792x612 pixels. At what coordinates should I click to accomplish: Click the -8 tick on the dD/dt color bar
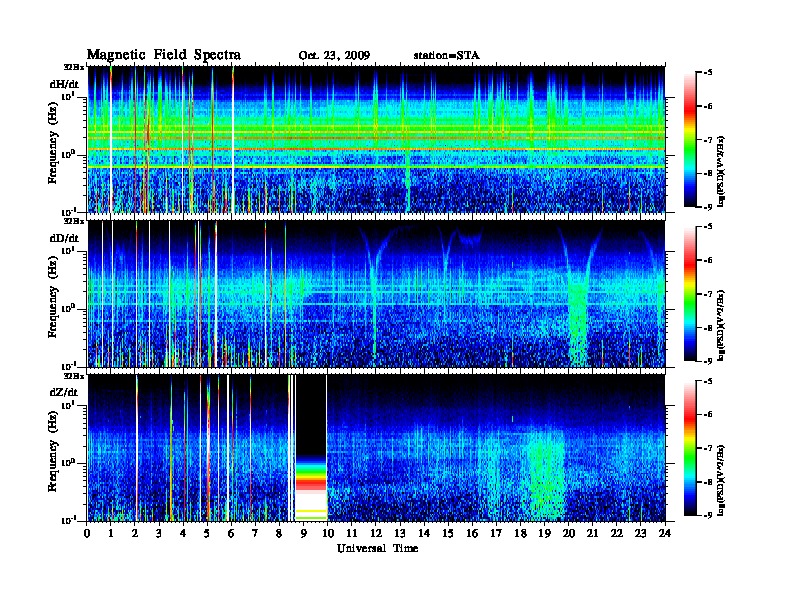click(x=708, y=328)
